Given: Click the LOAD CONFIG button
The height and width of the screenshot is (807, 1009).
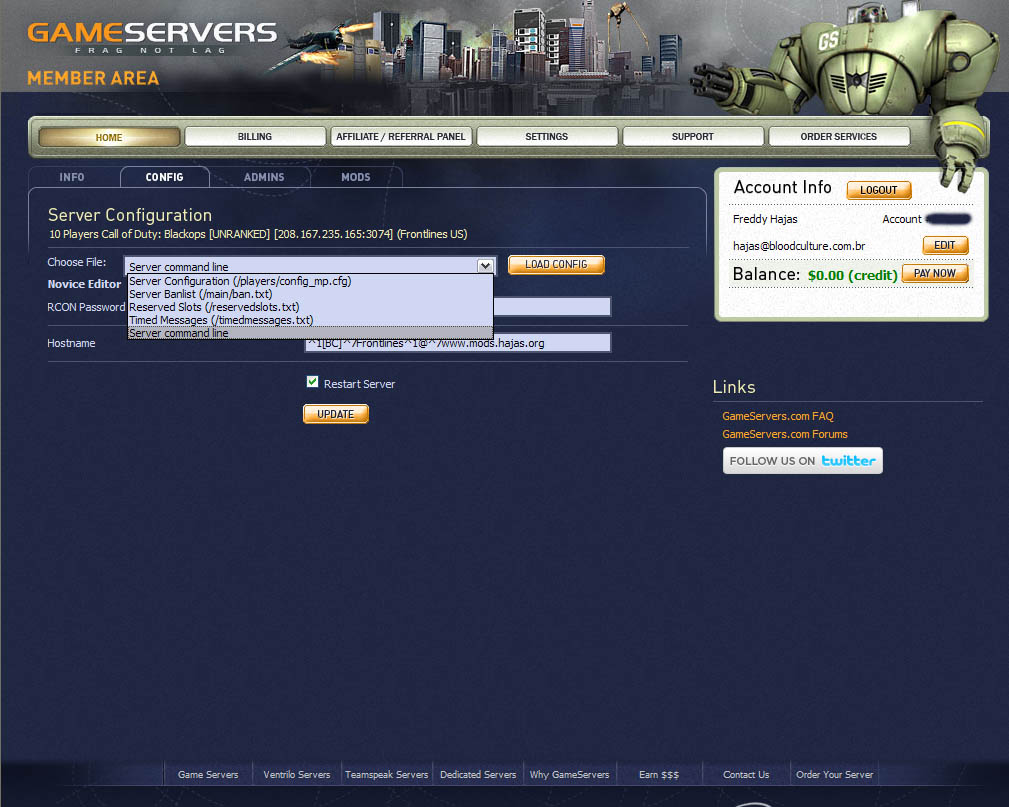Looking at the screenshot, I should pos(556,264).
